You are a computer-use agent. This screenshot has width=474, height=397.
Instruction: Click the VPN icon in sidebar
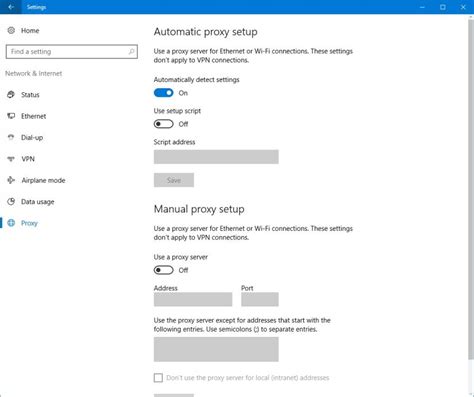(x=11, y=159)
